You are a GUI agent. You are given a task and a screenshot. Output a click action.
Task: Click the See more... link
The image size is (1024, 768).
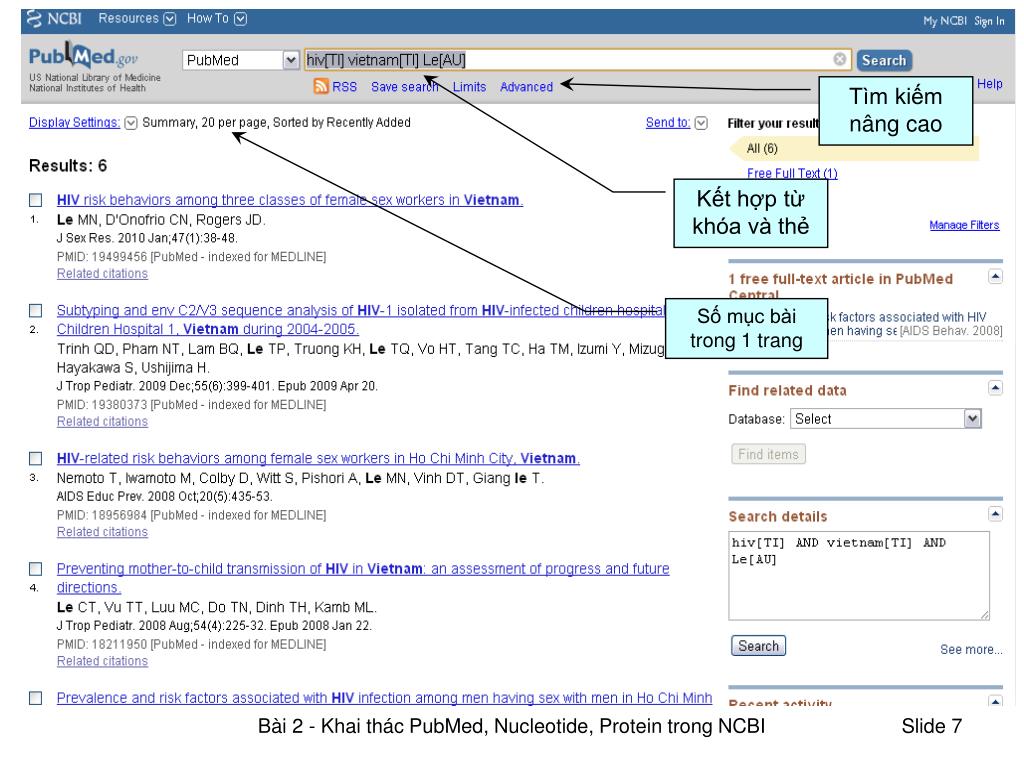point(971,650)
